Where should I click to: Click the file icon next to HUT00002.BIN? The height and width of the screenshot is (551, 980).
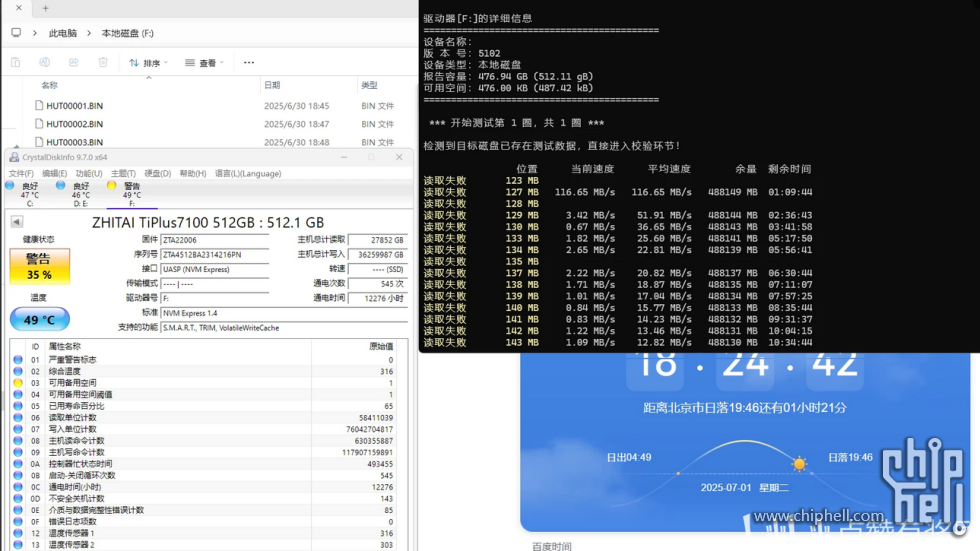39,124
